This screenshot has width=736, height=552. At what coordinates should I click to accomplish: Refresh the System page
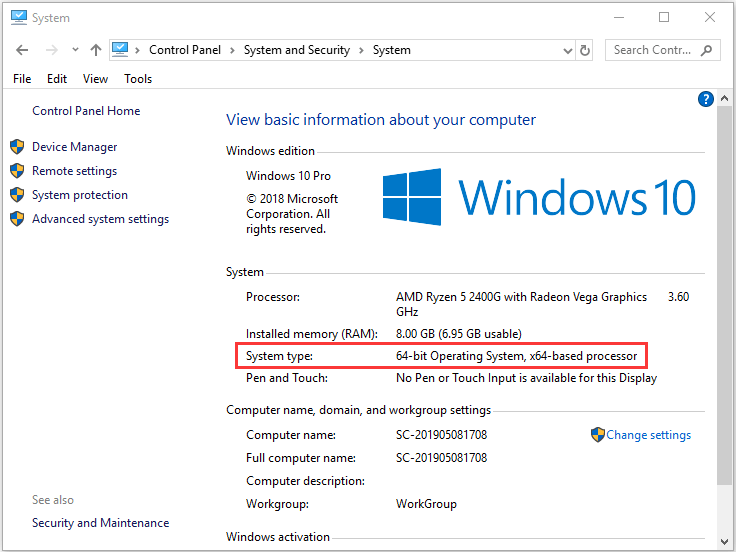click(585, 50)
